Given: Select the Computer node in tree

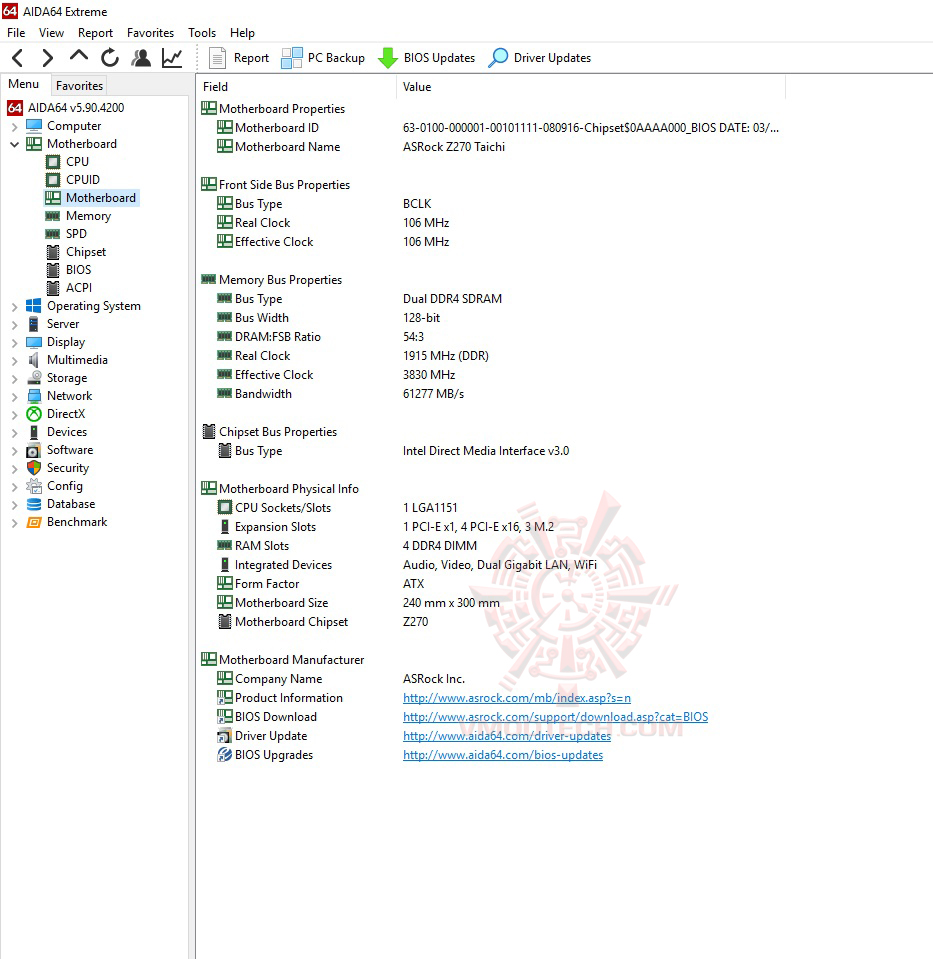Looking at the screenshot, I should [x=64, y=126].
